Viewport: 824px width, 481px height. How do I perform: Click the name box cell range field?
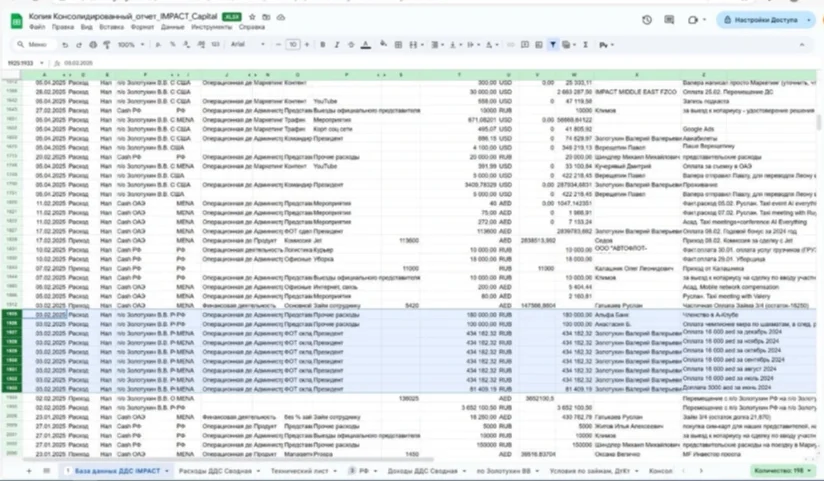25,63
